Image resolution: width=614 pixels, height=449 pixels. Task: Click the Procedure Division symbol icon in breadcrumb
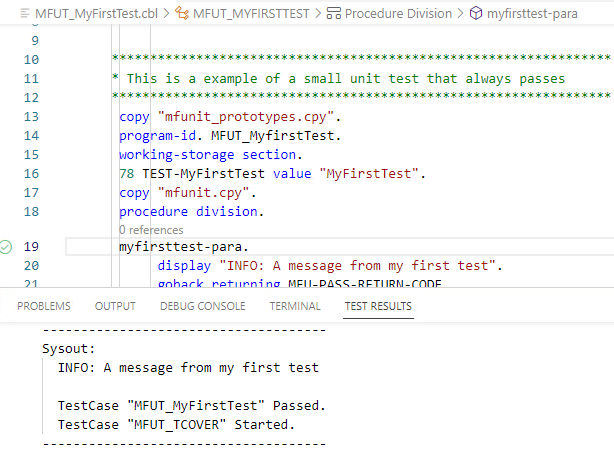pyautogui.click(x=334, y=14)
